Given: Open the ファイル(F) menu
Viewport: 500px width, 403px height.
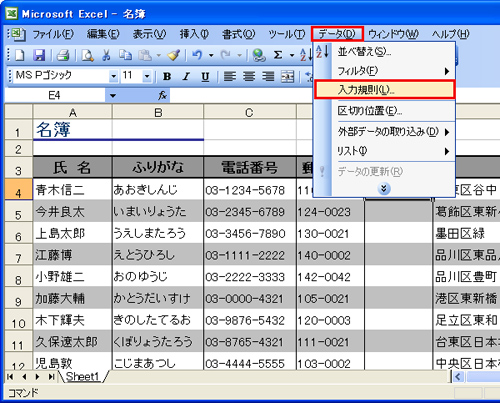Looking at the screenshot, I should (53, 34).
